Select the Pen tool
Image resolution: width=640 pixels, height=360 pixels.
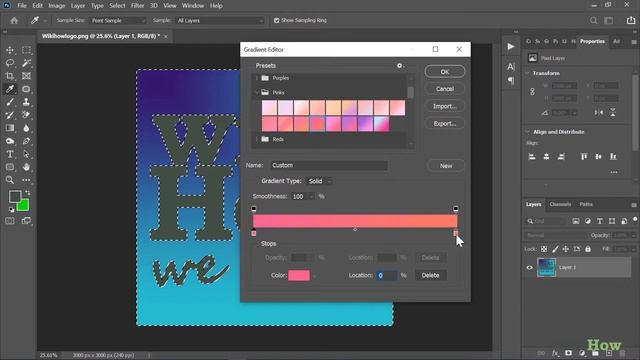coord(26,141)
